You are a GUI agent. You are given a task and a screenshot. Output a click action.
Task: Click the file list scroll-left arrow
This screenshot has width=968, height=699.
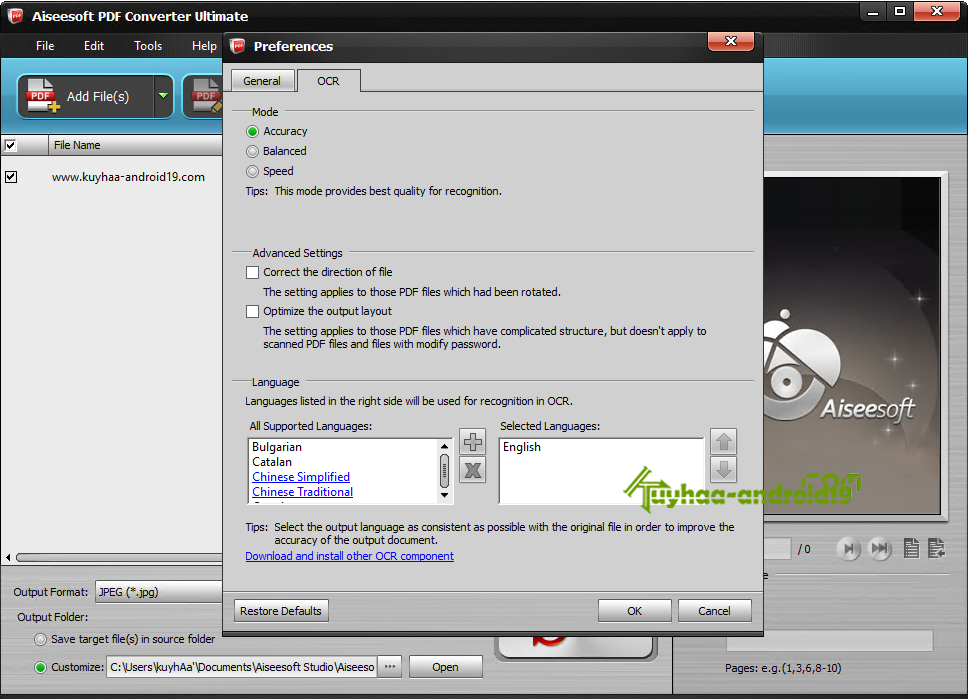pos(8,557)
